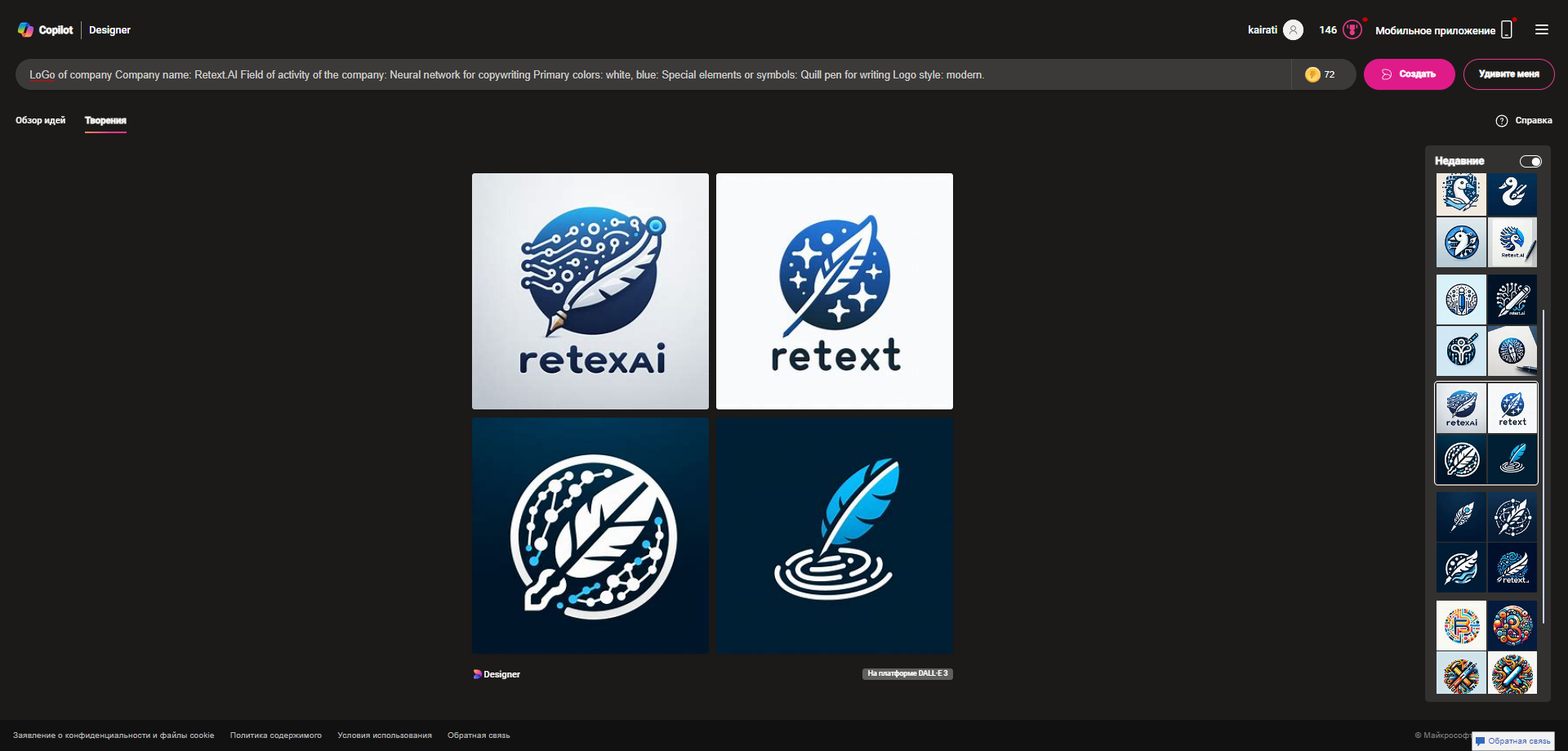
Task: Open the Условия использования link
Action: click(x=385, y=735)
